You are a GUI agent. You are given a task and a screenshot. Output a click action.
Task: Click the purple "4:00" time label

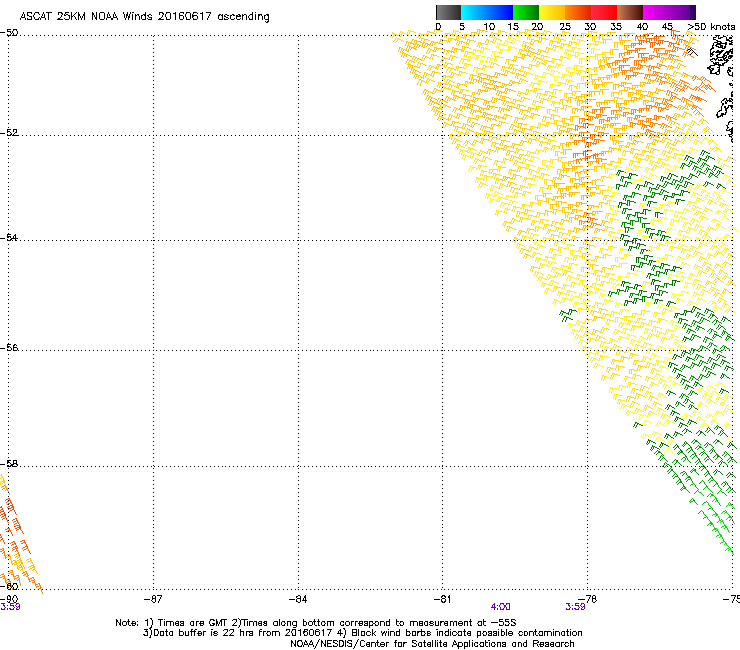[x=501, y=607]
